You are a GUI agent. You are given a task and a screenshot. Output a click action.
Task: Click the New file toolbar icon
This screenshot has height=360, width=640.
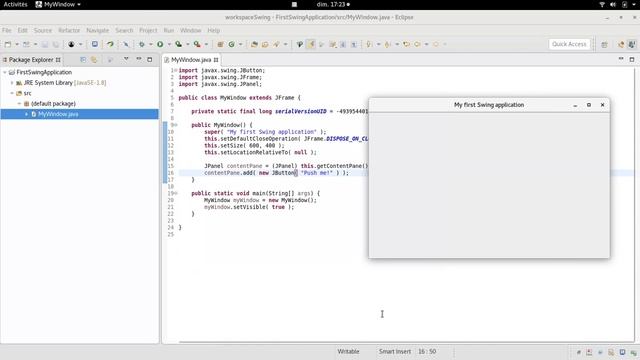(x=8, y=44)
